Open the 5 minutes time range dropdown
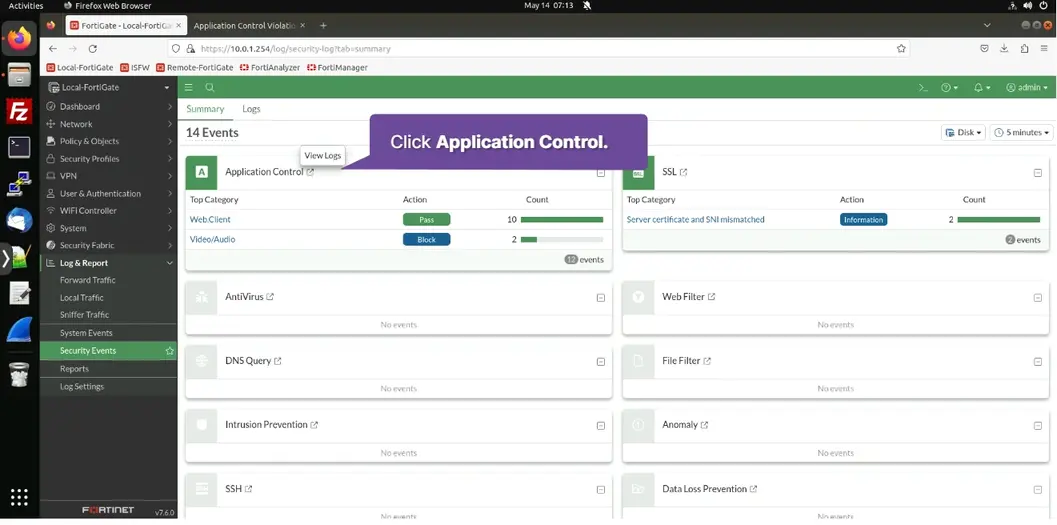The height and width of the screenshot is (525, 1057). coord(1021,133)
